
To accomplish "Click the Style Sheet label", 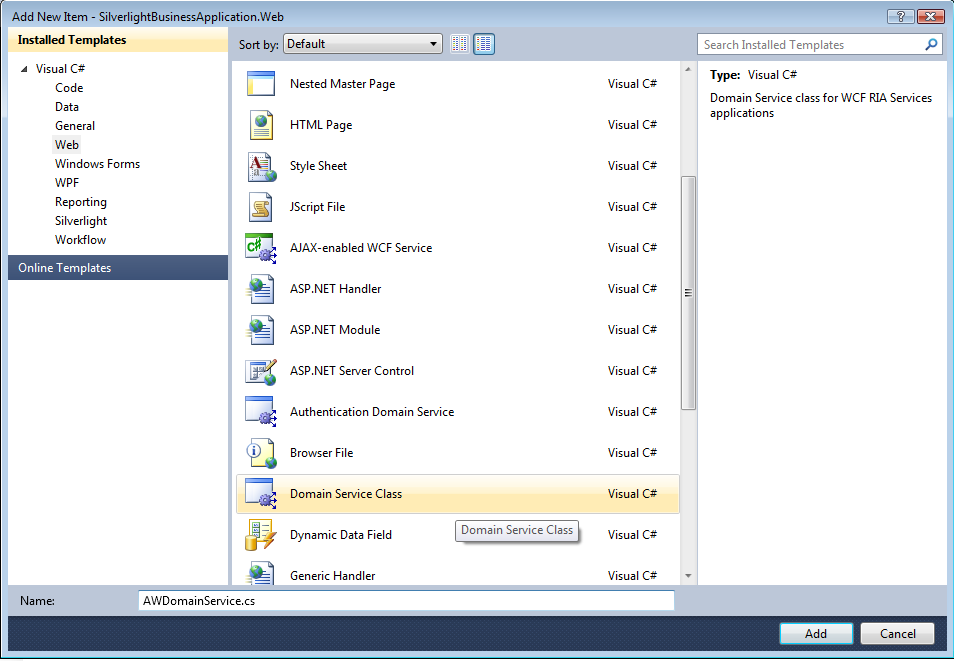I will (x=318, y=166).
